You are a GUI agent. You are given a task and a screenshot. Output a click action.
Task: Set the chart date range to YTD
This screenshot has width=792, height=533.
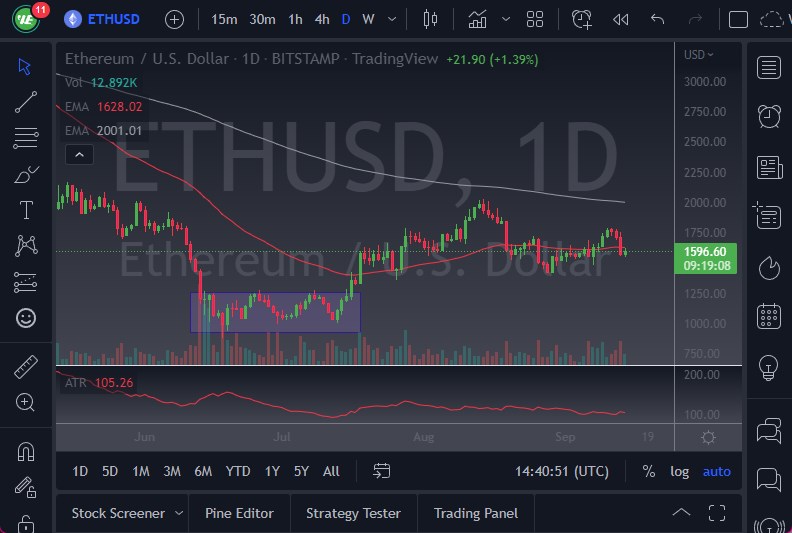pyautogui.click(x=238, y=471)
